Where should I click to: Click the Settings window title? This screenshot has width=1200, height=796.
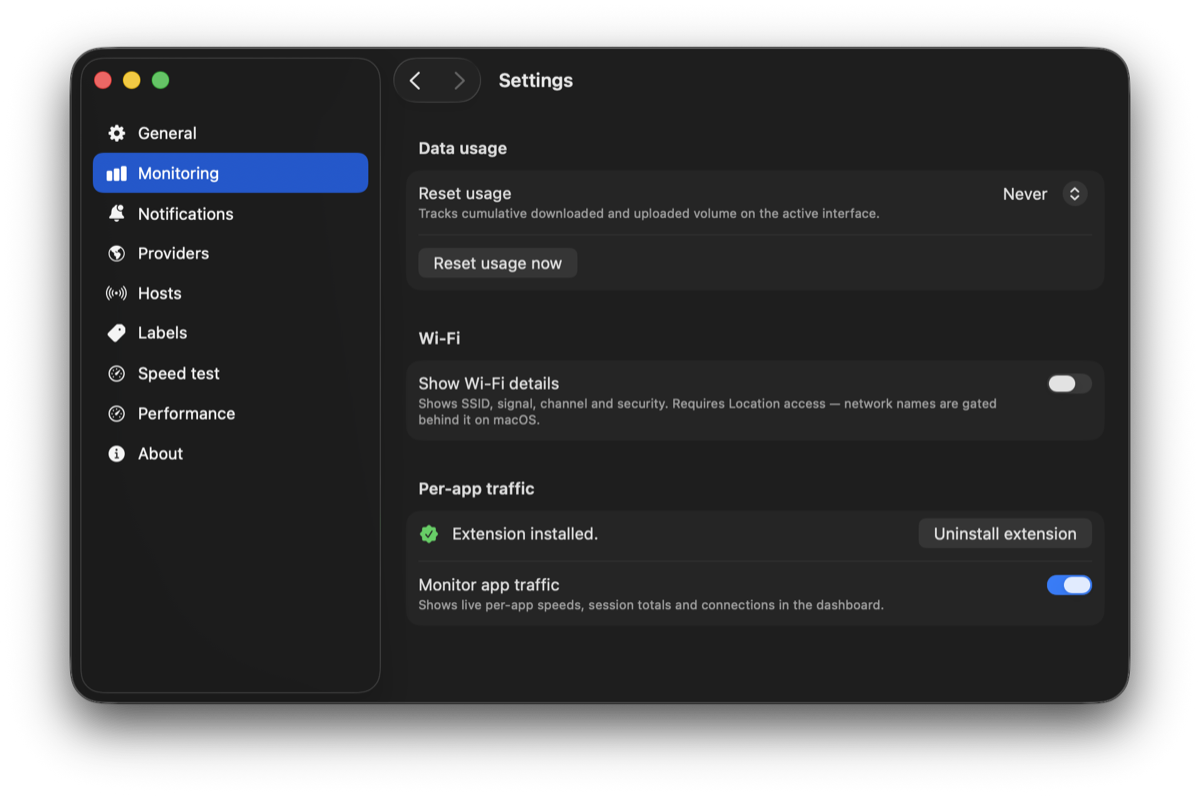coord(536,81)
